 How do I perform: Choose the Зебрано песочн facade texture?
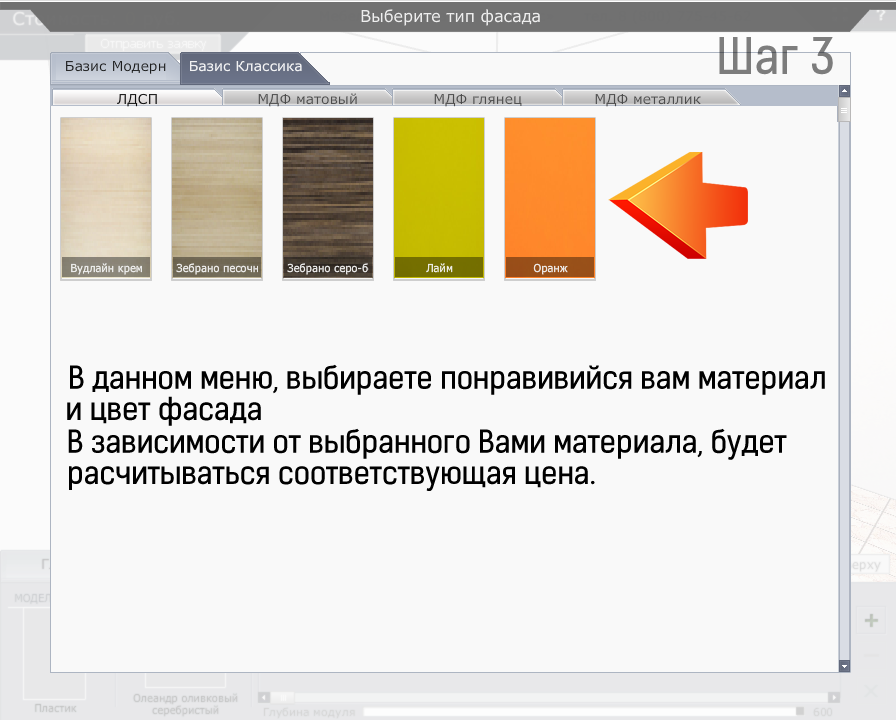tap(217, 198)
